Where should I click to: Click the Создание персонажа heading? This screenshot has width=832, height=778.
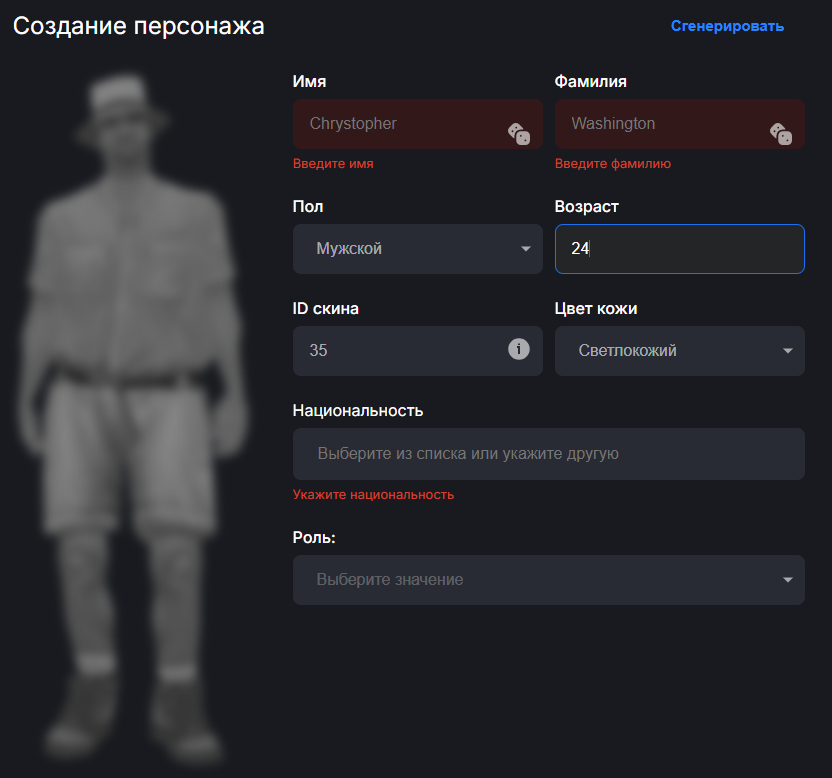click(x=138, y=26)
